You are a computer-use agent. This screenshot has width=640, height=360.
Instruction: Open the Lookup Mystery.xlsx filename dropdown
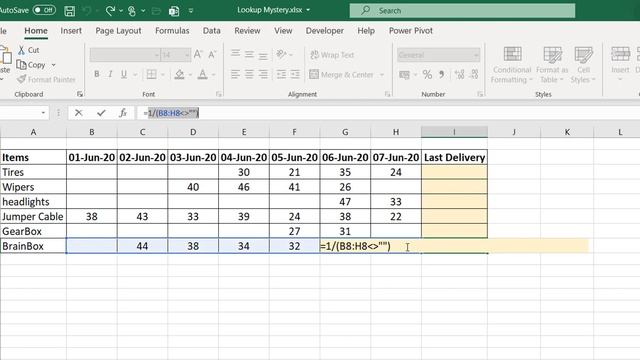coord(308,10)
